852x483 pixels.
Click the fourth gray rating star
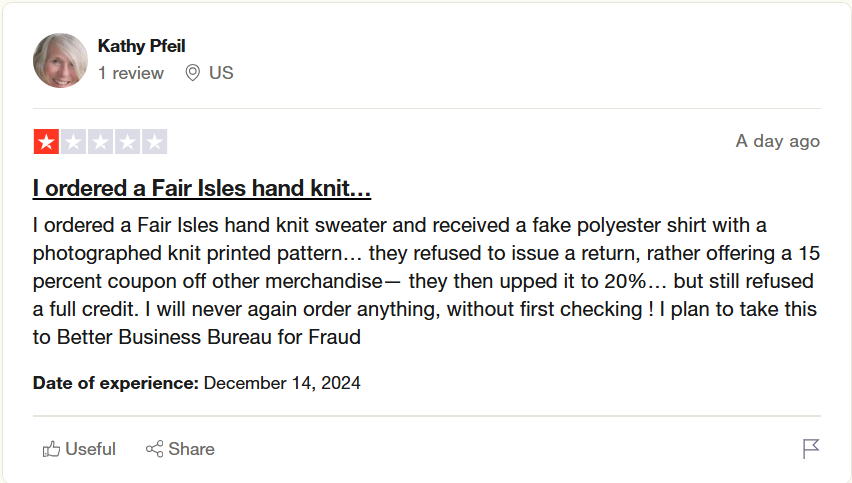point(127,142)
